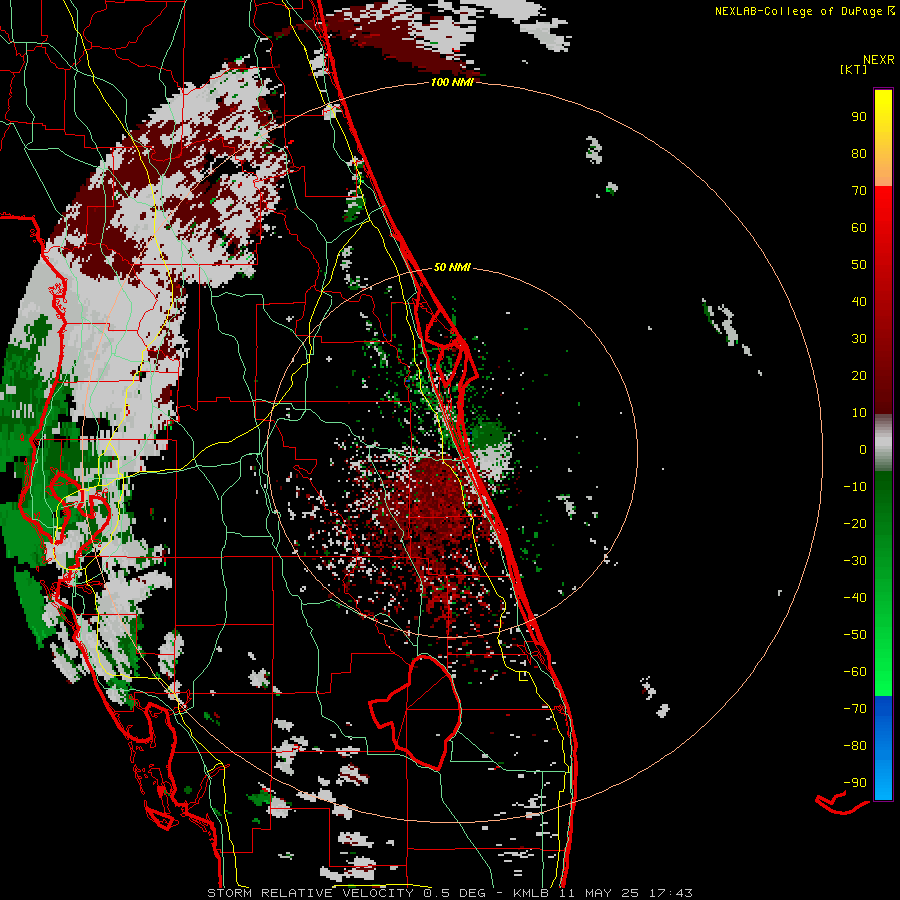Click the -80 knot scale label
Image resolution: width=900 pixels, height=900 pixels.
[855, 746]
